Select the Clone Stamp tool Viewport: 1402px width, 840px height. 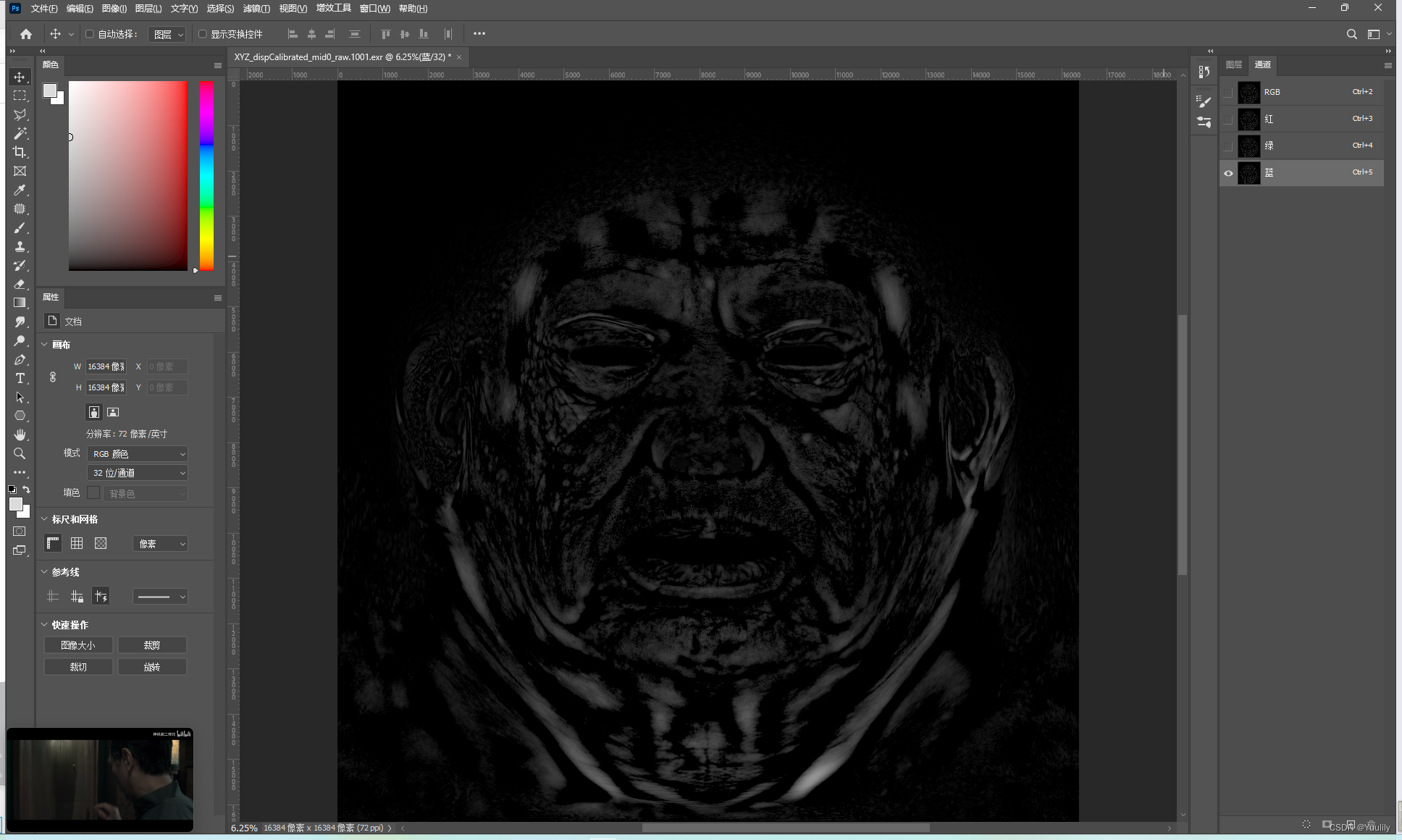pos(20,246)
